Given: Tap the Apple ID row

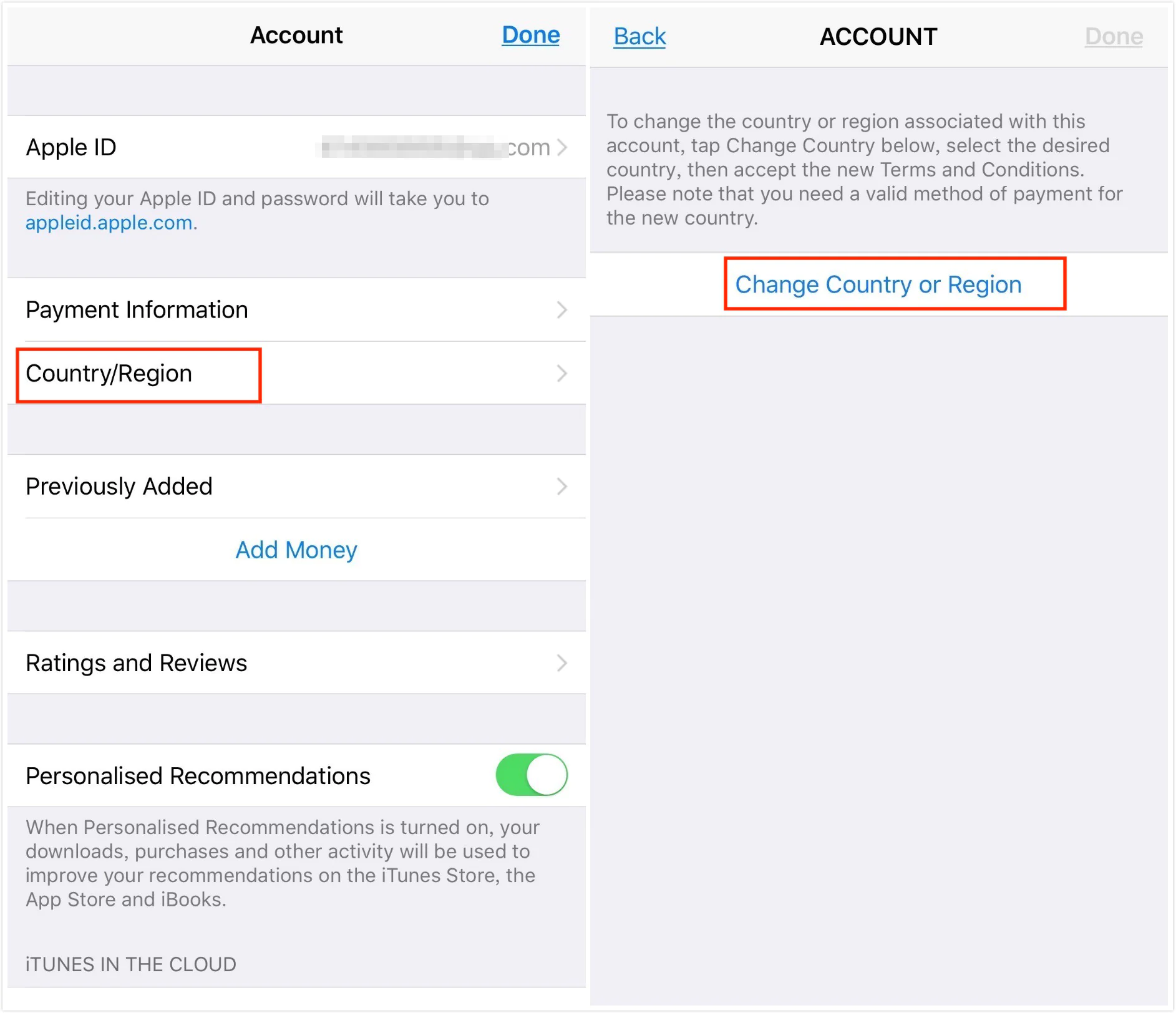Looking at the screenshot, I should 71,147.
